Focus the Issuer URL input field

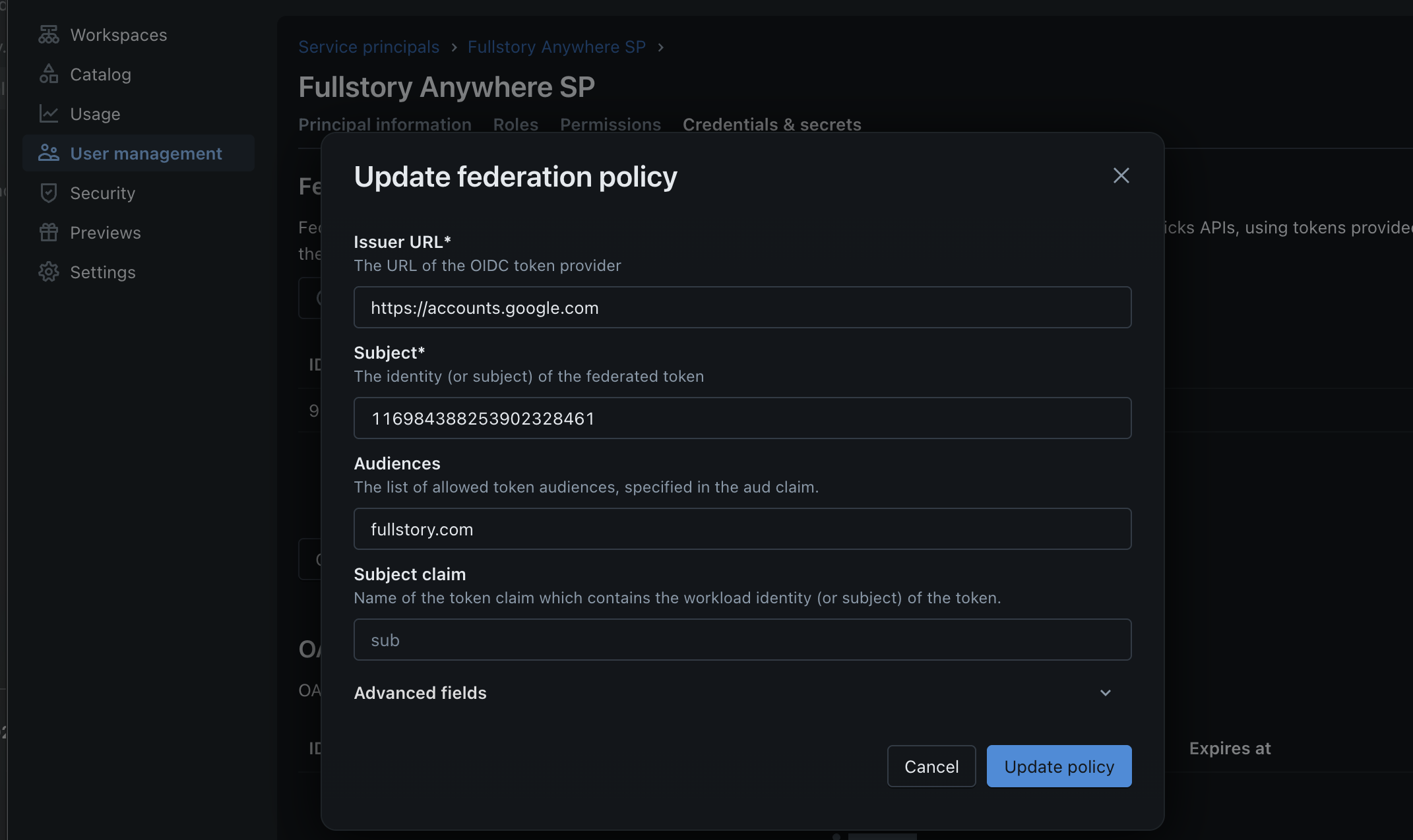(x=742, y=307)
